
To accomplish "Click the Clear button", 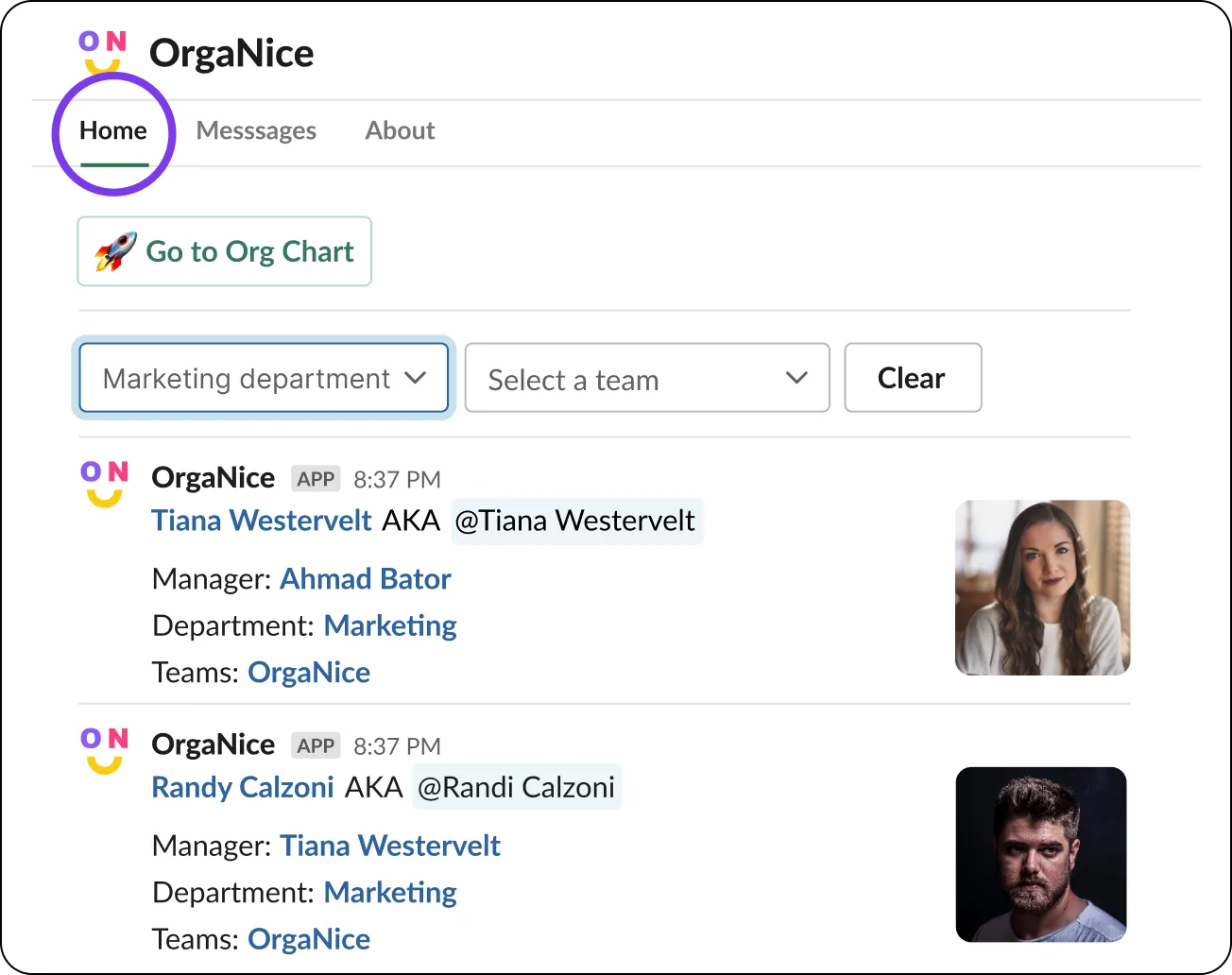I will click(x=913, y=378).
